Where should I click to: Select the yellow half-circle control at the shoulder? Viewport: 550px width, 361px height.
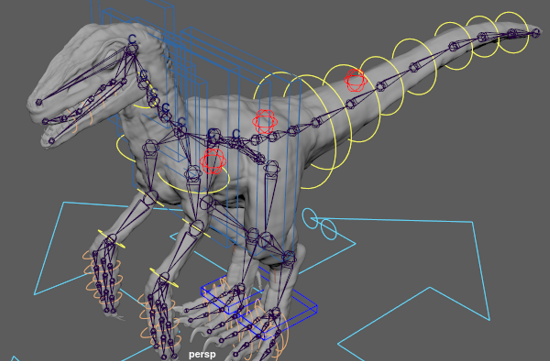tap(125, 149)
